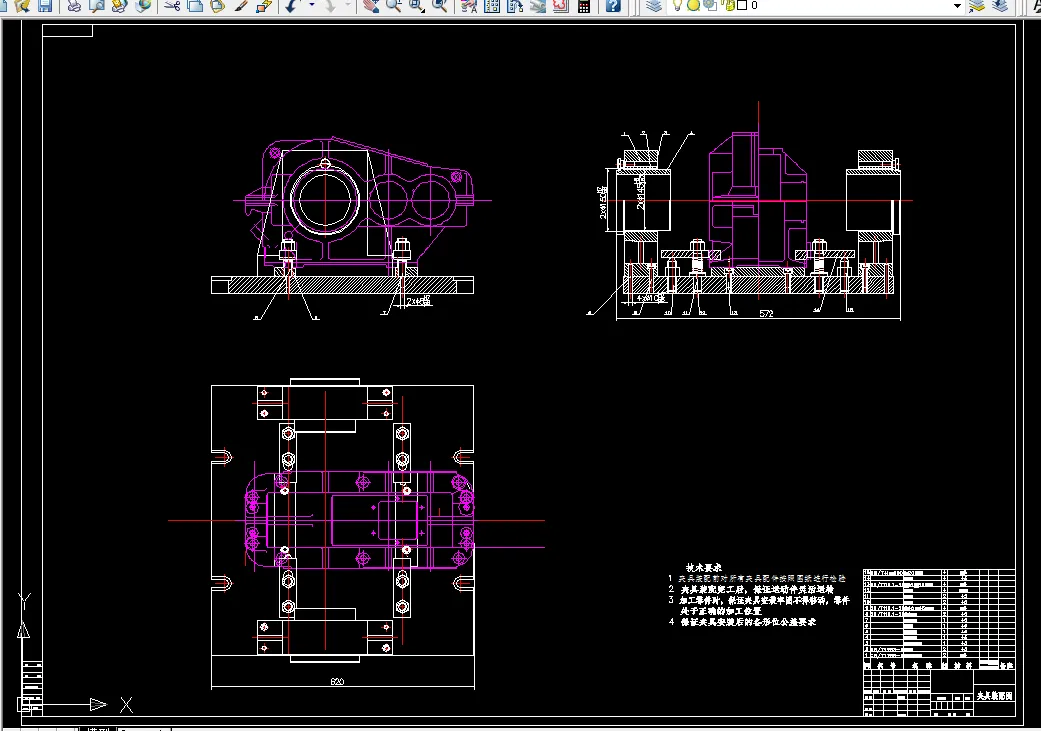Select the Zoom Realtime magnifier
Viewport: 1041px width, 731px height.
(394, 6)
